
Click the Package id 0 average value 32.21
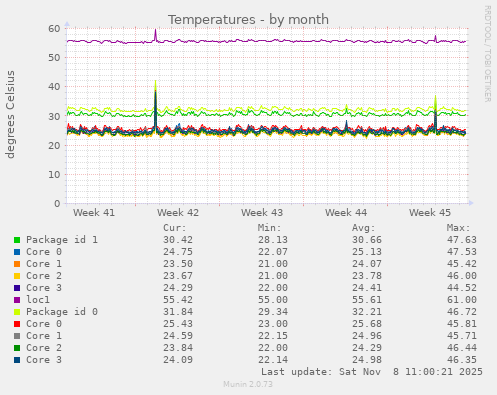tap(367, 312)
